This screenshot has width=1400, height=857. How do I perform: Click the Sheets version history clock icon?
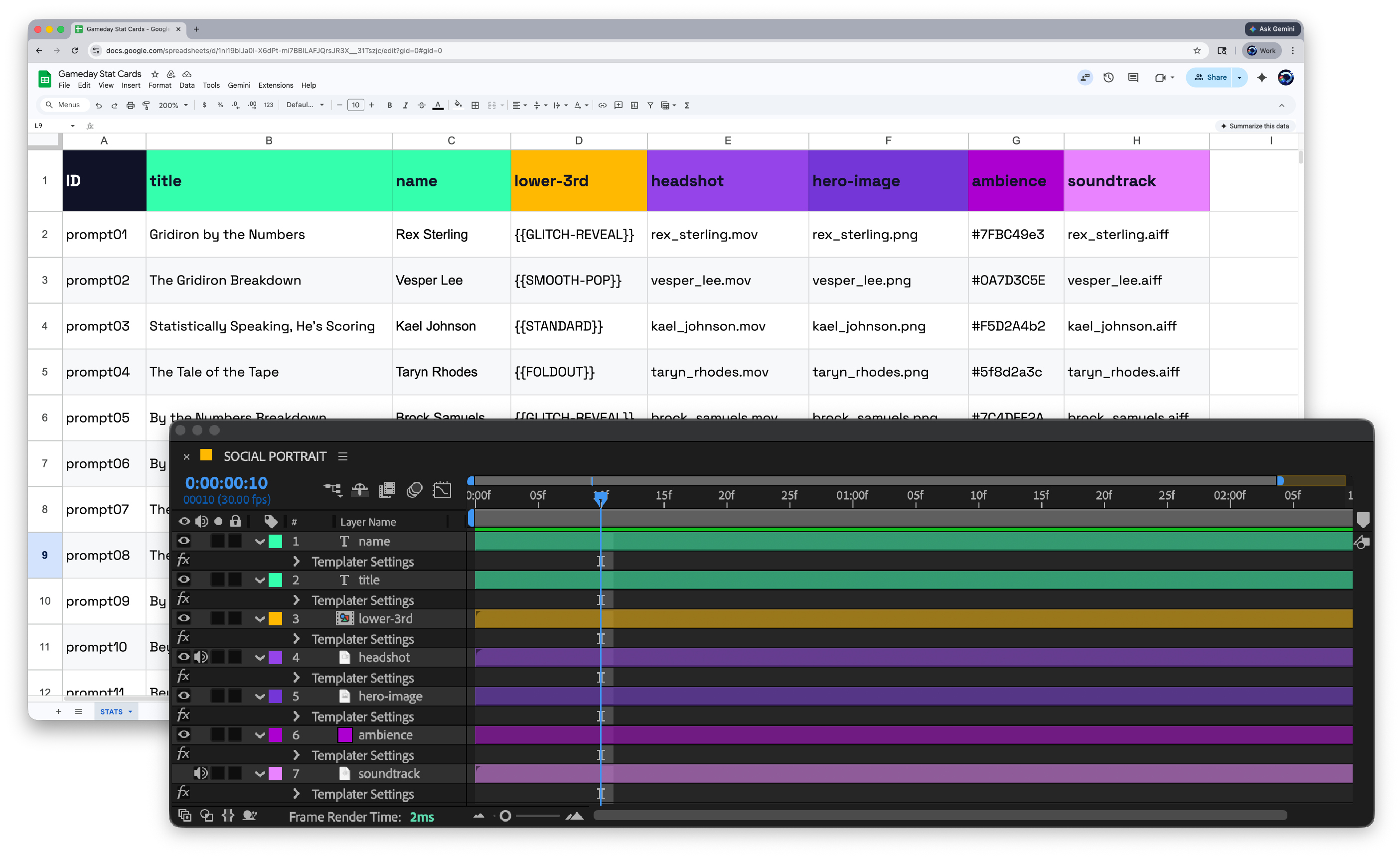1108,77
